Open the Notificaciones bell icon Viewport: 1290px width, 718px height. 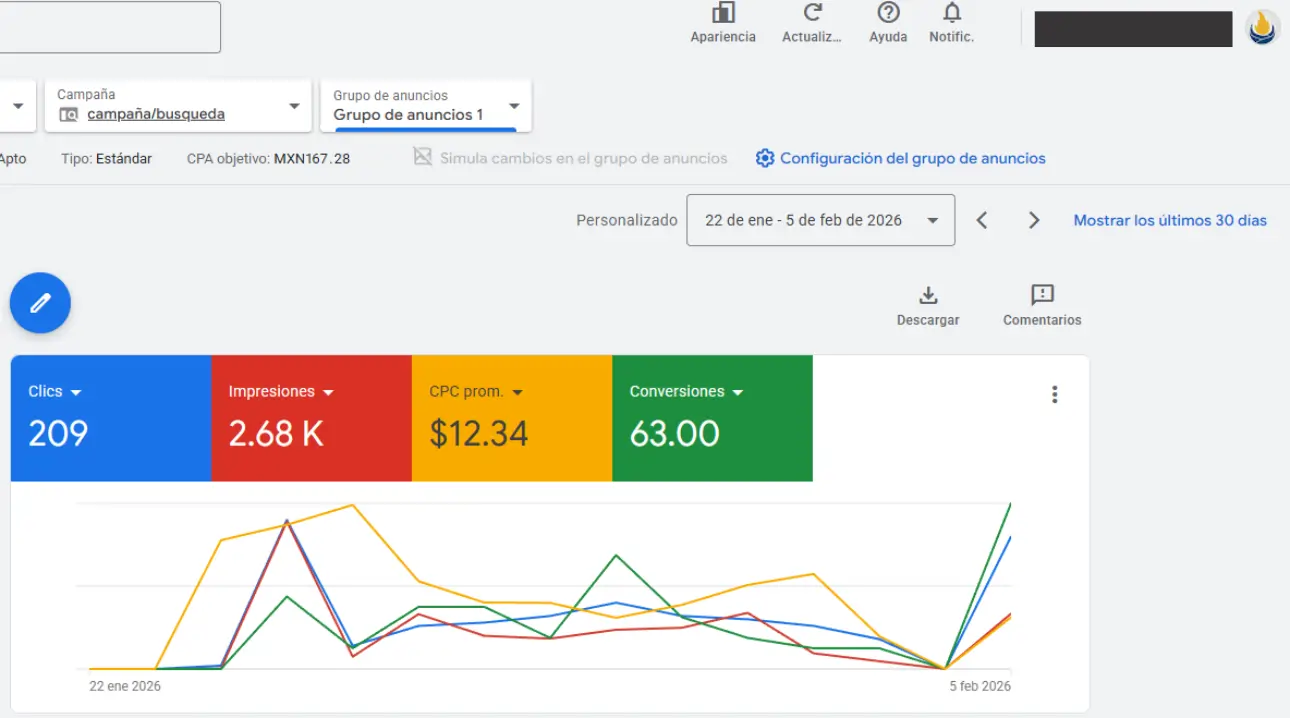pos(951,14)
